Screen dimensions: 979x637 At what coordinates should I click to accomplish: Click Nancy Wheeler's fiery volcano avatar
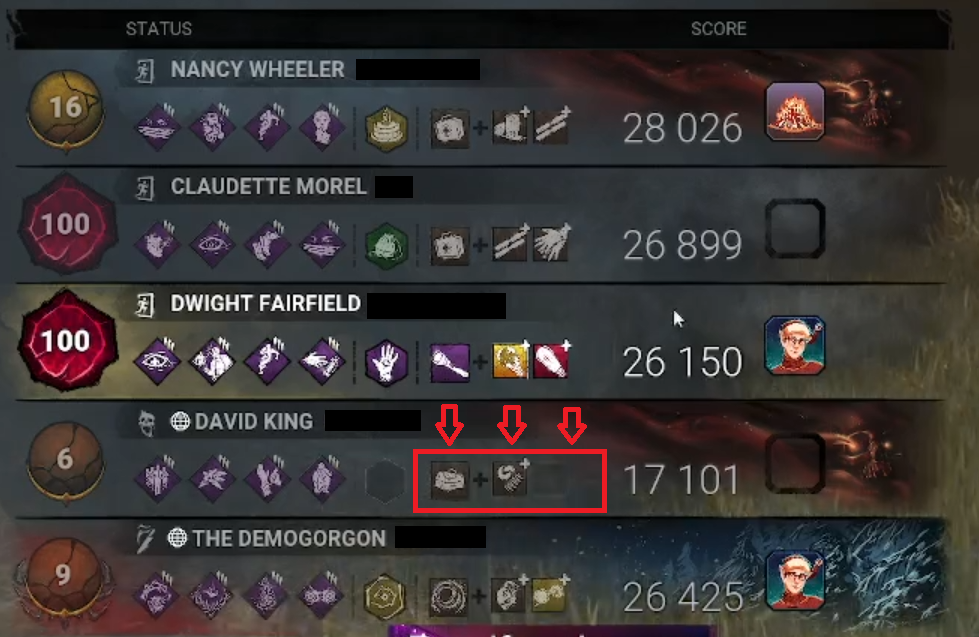[795, 111]
